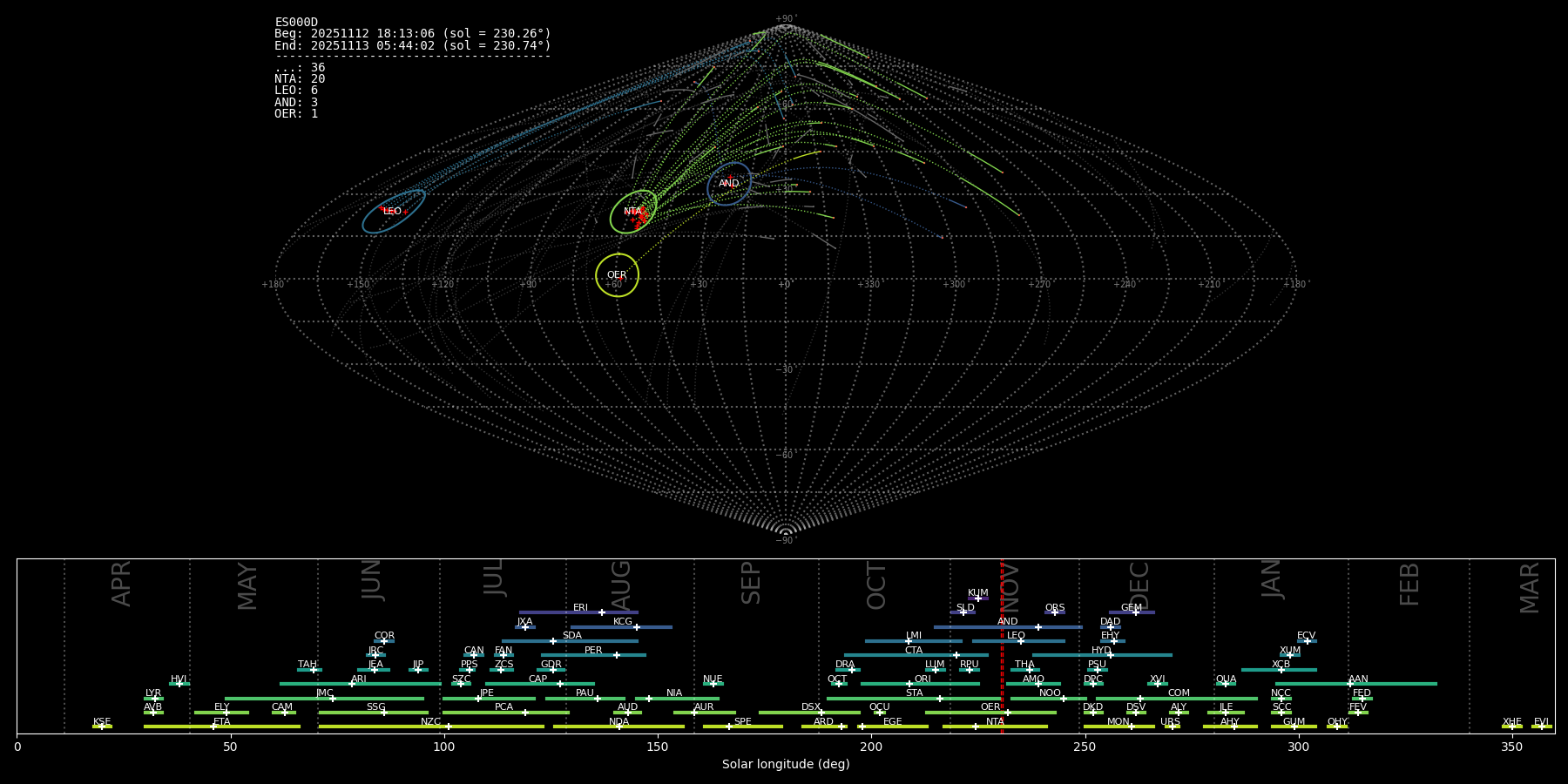Image resolution: width=1568 pixels, height=784 pixels.
Task: Select the "NTA: 20" count line
Action: 300,79
